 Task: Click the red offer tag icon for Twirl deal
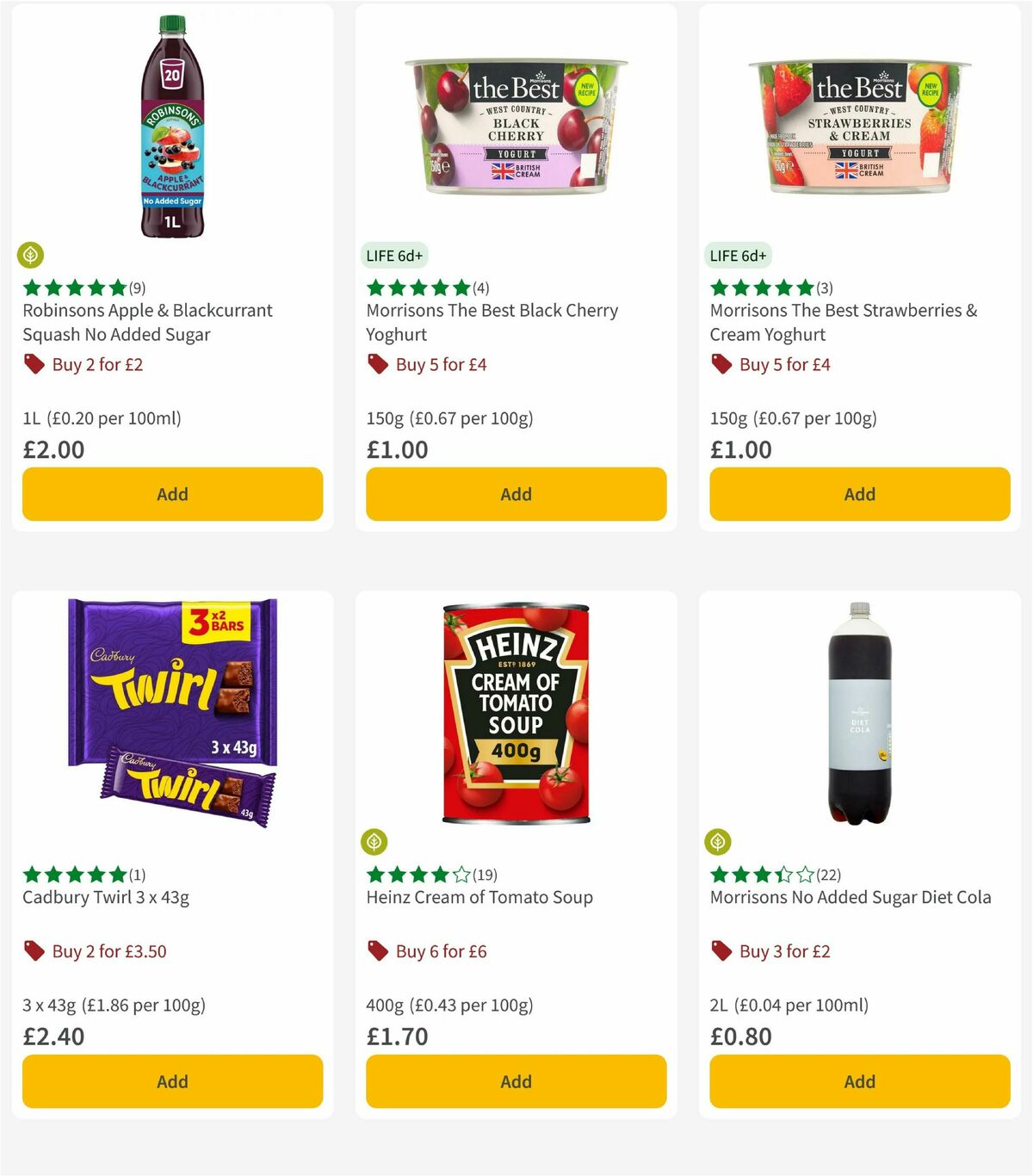(x=34, y=951)
